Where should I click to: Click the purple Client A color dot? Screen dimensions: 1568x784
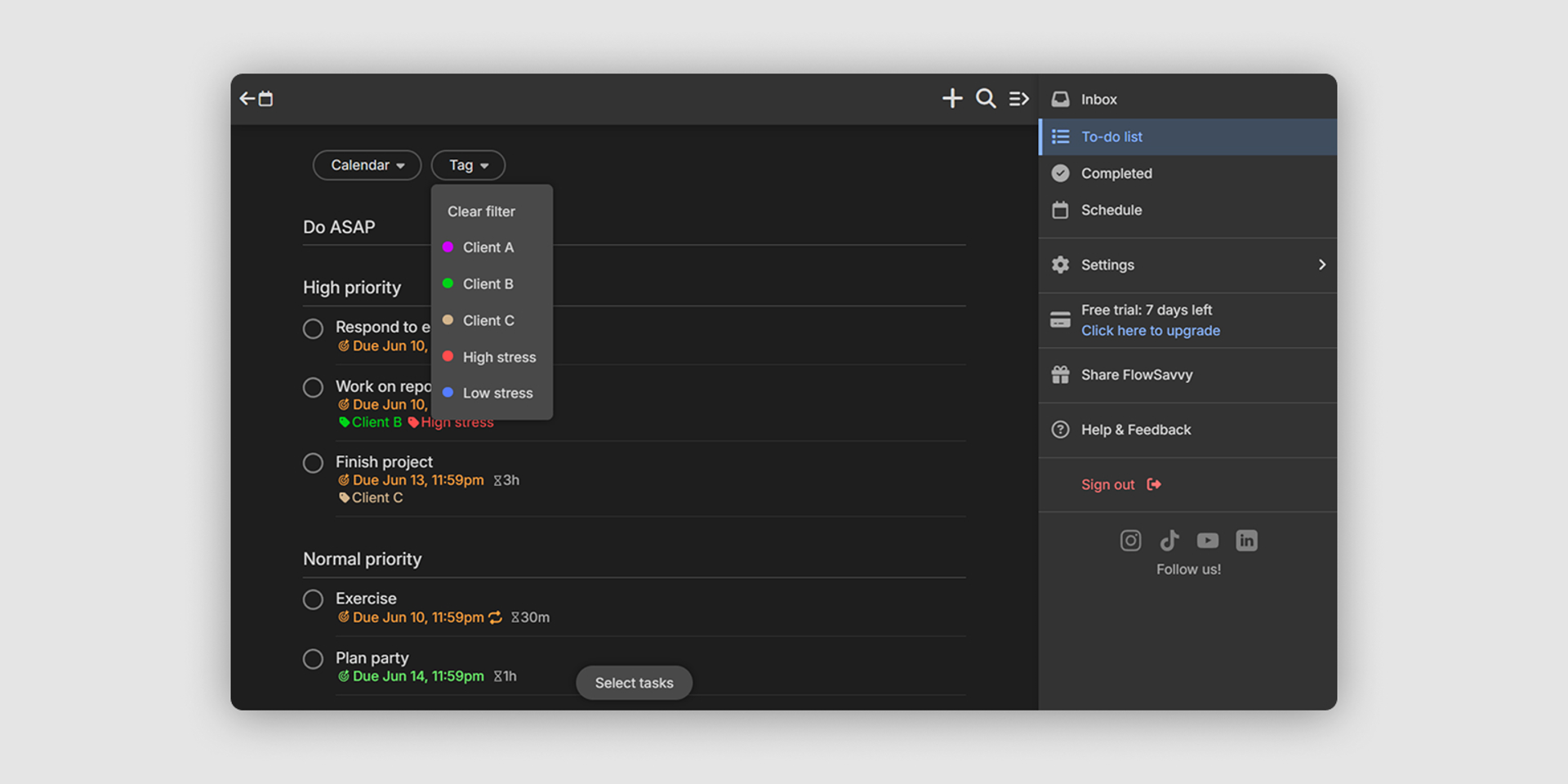[x=448, y=247]
